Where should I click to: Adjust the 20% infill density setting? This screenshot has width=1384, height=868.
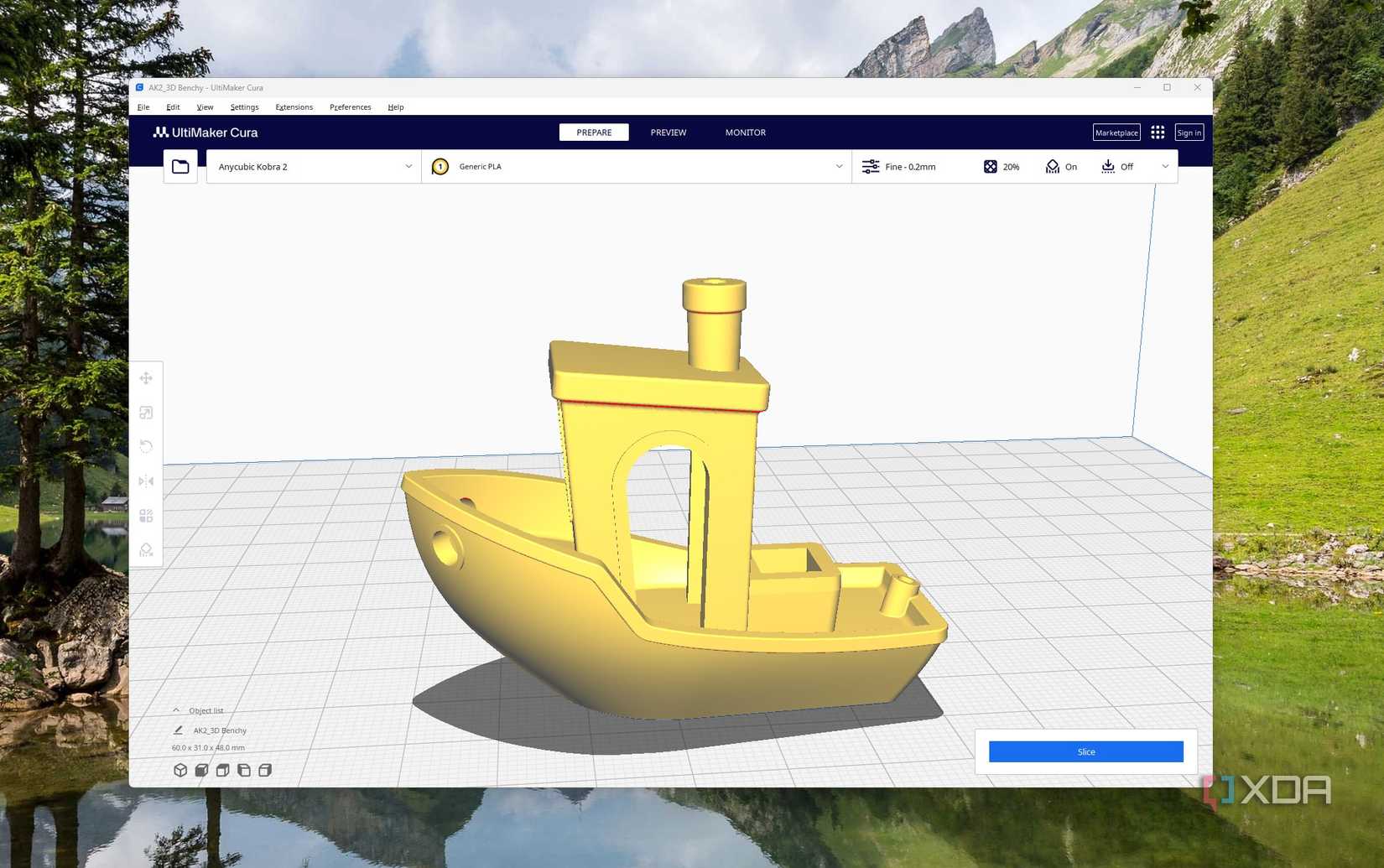pyautogui.click(x=1001, y=166)
